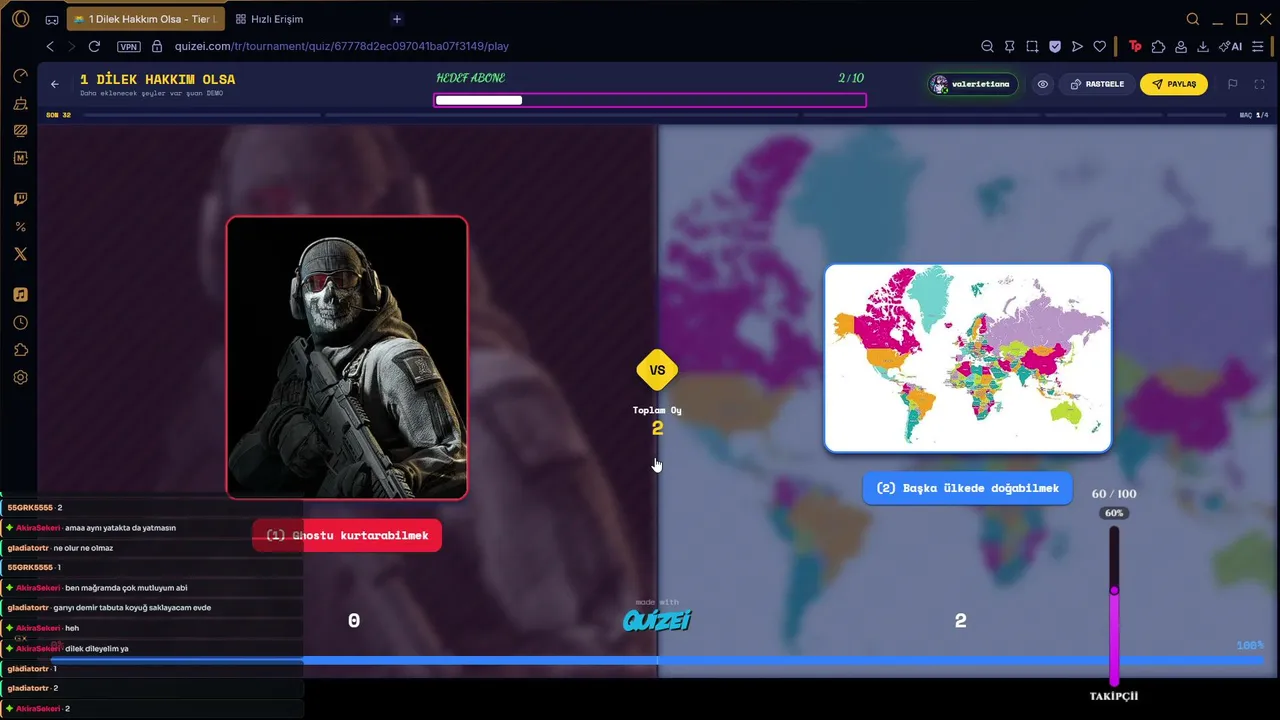Open the M panel icon in sidebar

tap(20, 158)
